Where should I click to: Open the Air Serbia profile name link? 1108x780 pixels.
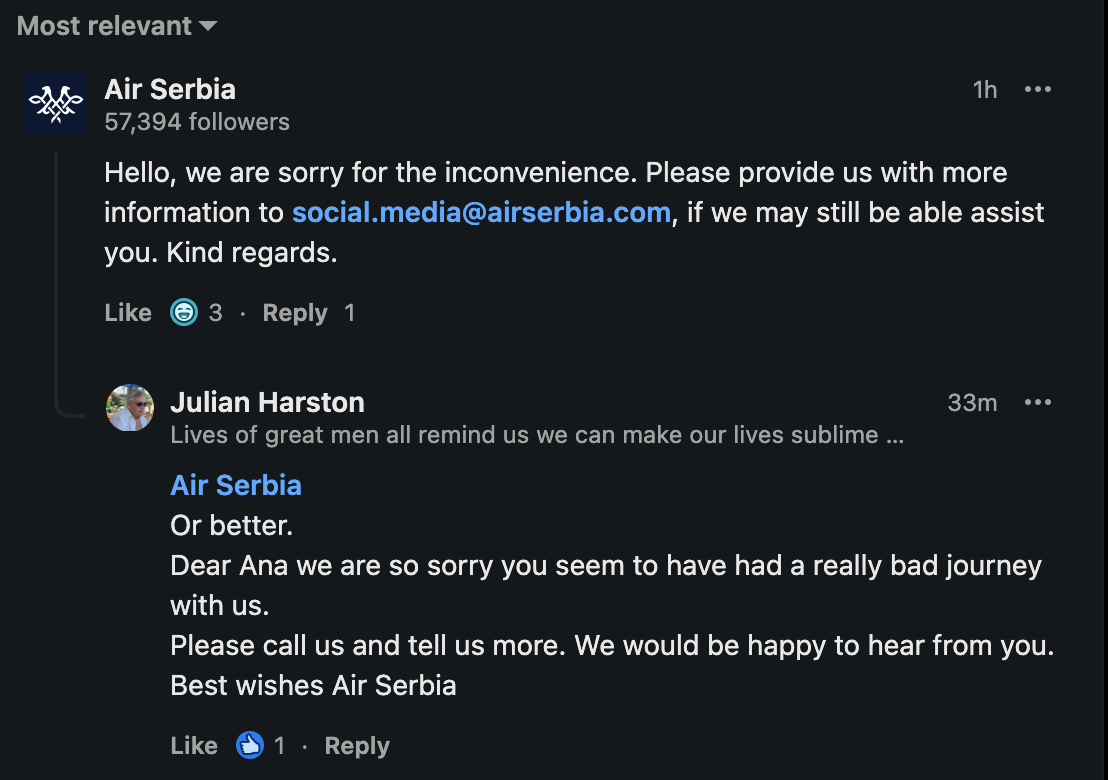[170, 89]
